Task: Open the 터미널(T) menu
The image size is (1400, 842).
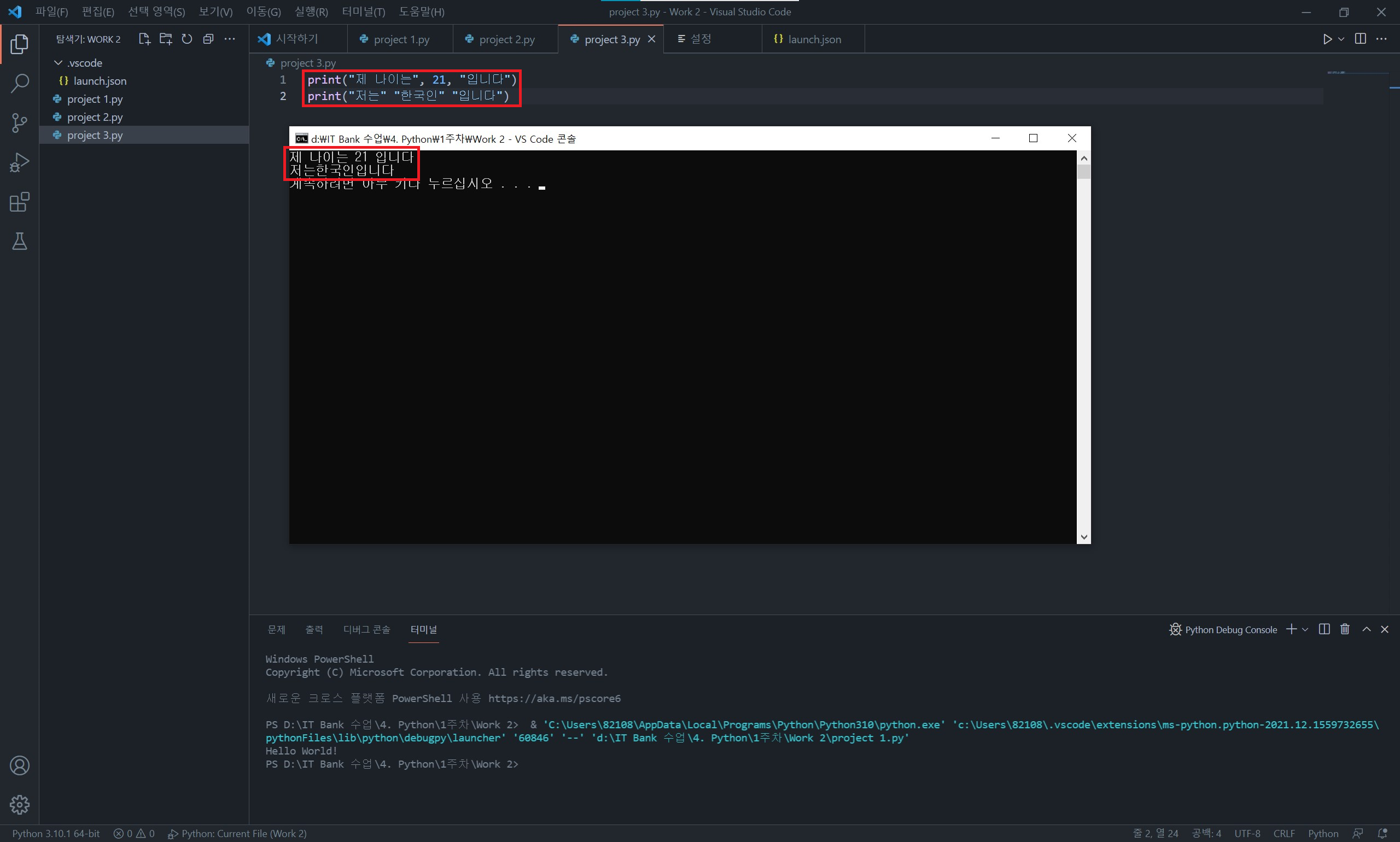Action: pyautogui.click(x=363, y=11)
